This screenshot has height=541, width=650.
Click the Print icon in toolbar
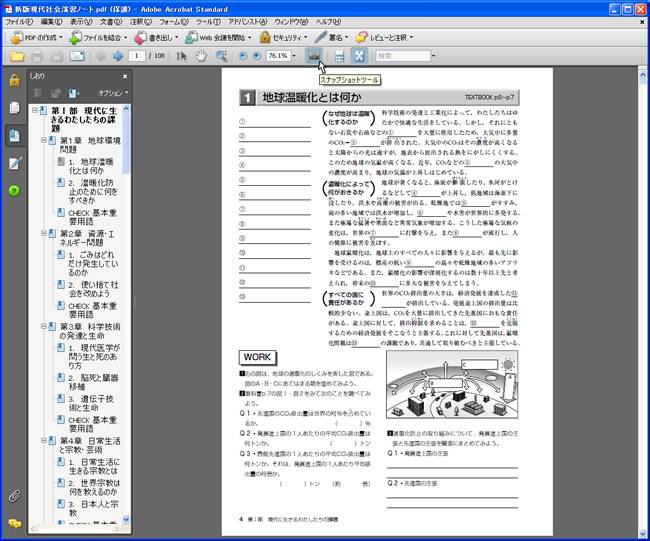37,56
